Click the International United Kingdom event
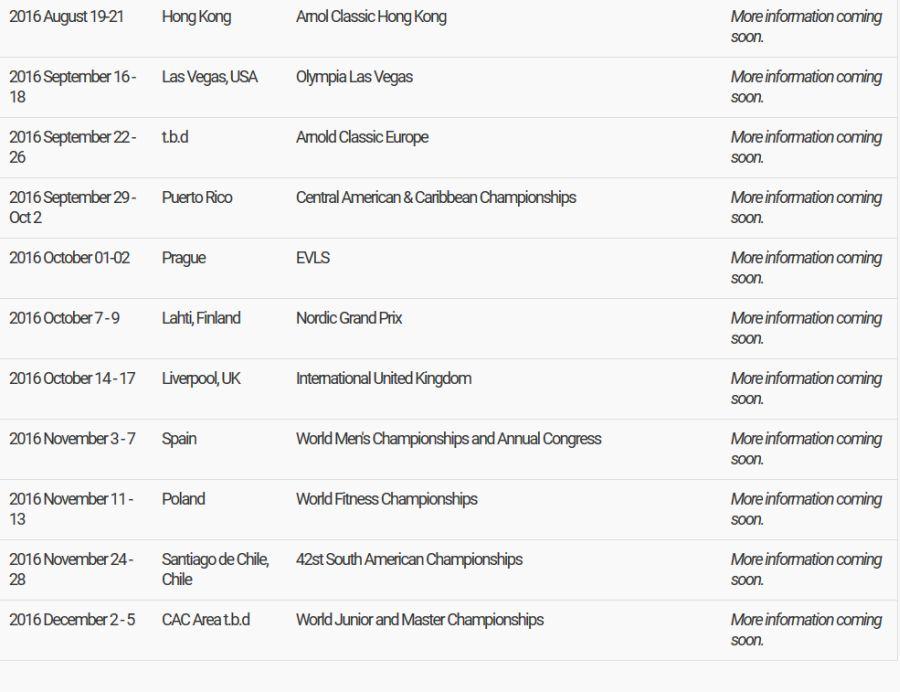Viewport: 900px width, 692px height. click(x=384, y=378)
